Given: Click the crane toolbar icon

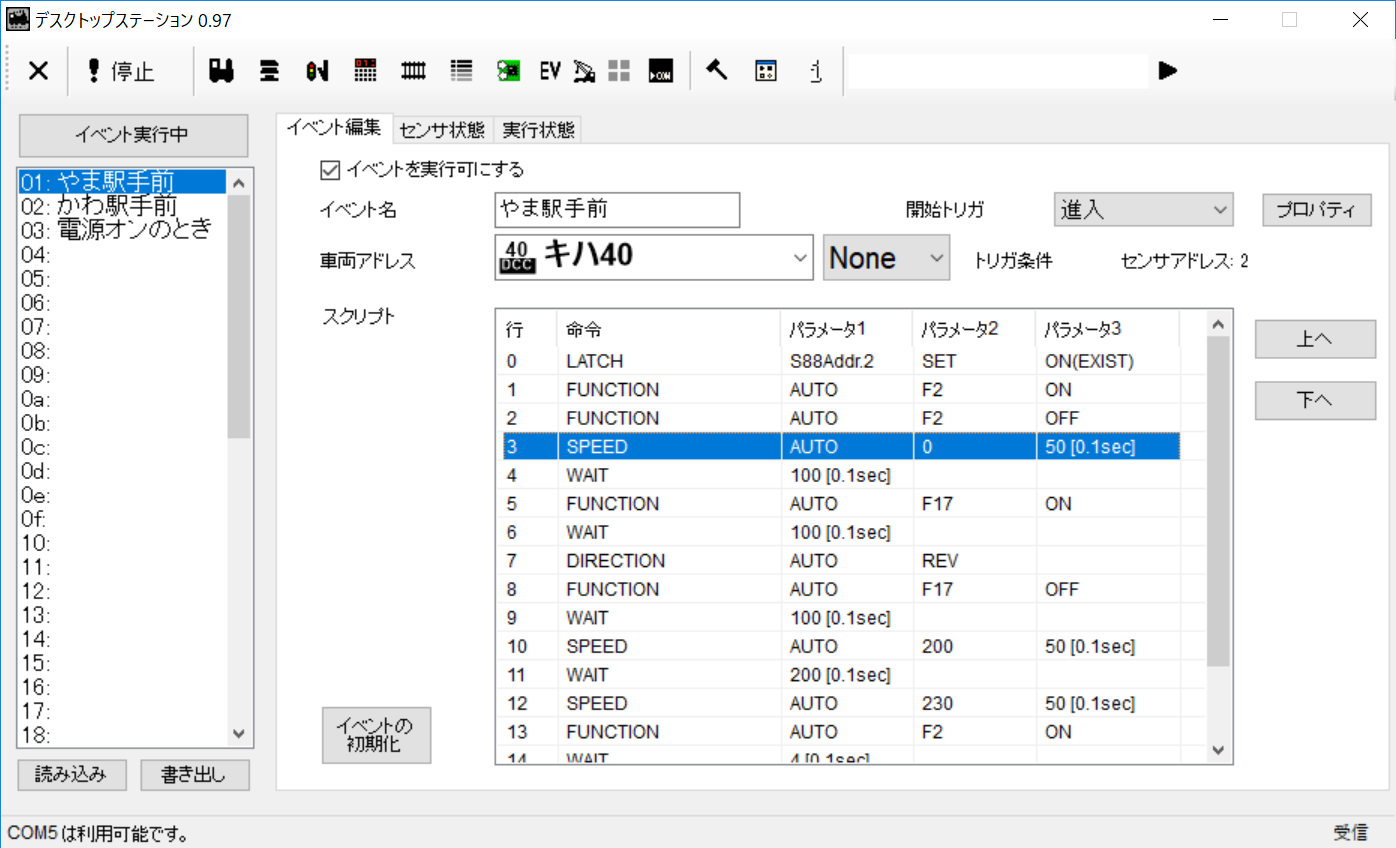Looking at the screenshot, I should 585,70.
